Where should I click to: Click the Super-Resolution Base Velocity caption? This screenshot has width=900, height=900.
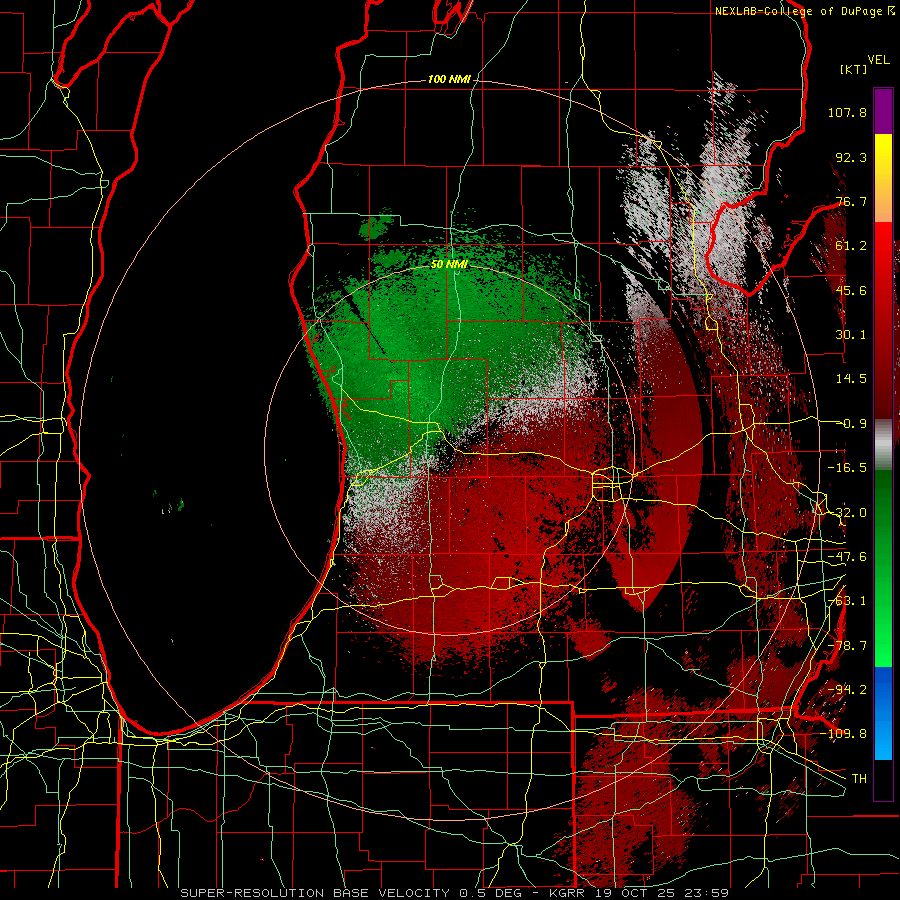coord(455,893)
